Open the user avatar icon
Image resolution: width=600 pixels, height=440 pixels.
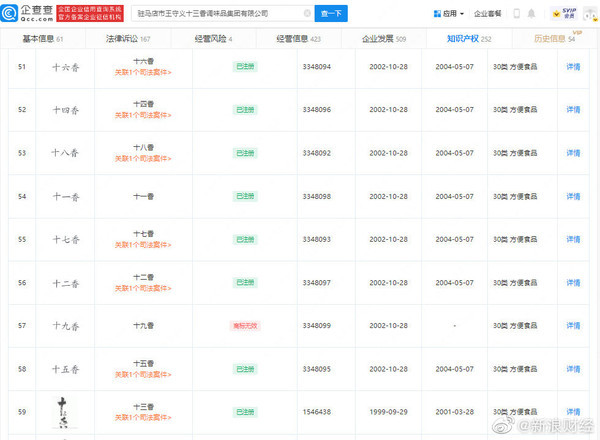590,15
